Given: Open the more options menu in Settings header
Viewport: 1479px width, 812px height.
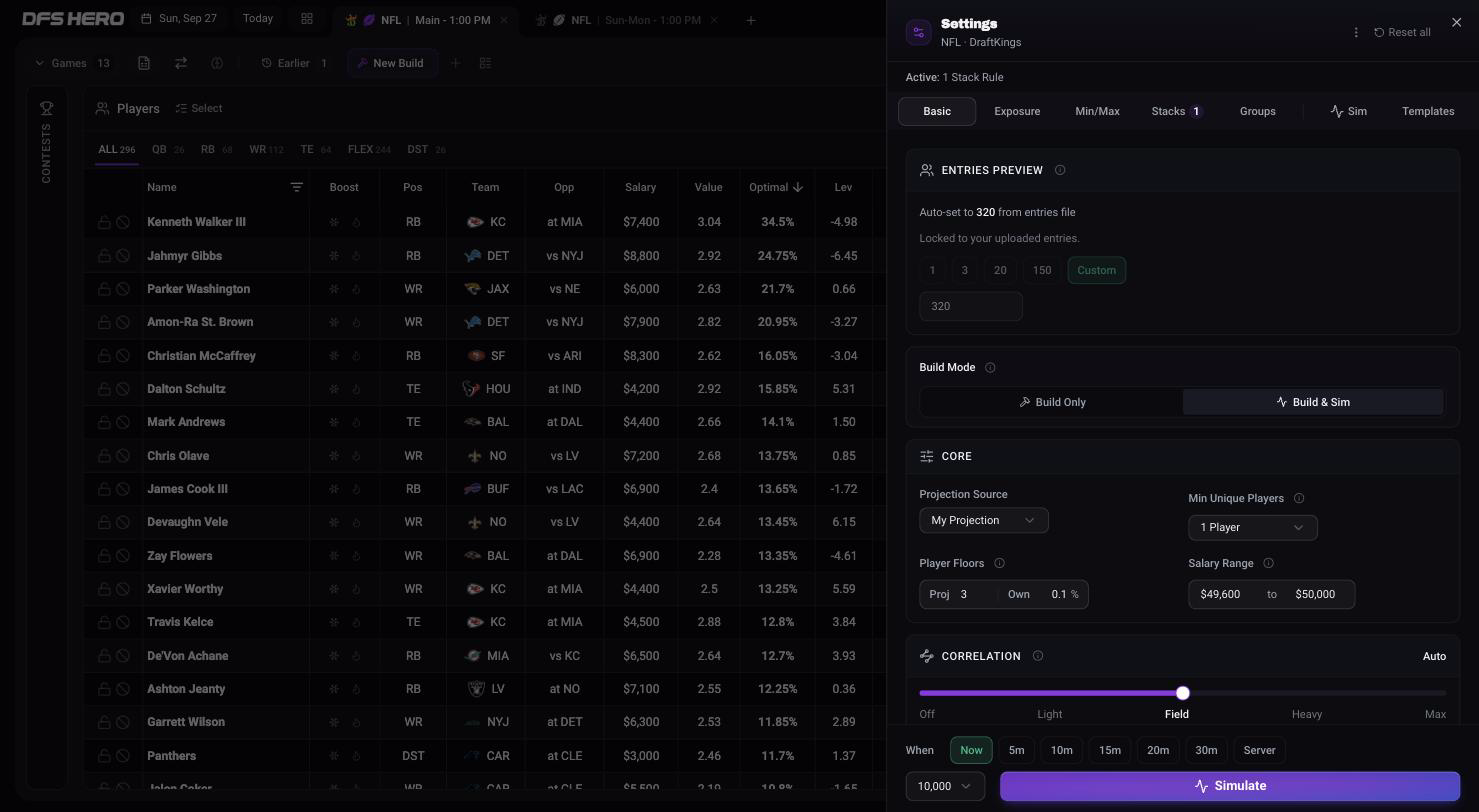Looking at the screenshot, I should point(1356,32).
